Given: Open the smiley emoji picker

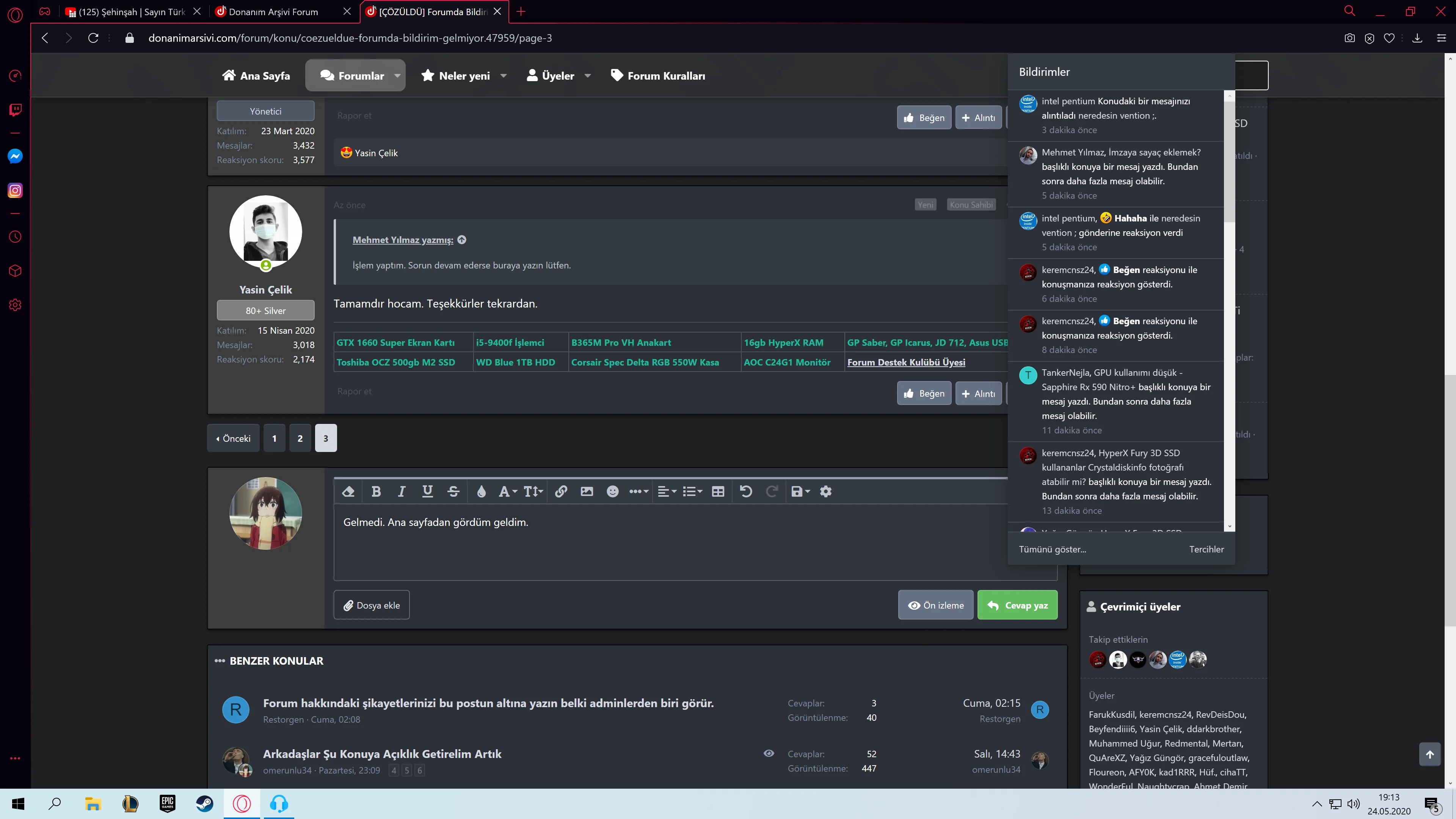Looking at the screenshot, I should [x=612, y=491].
